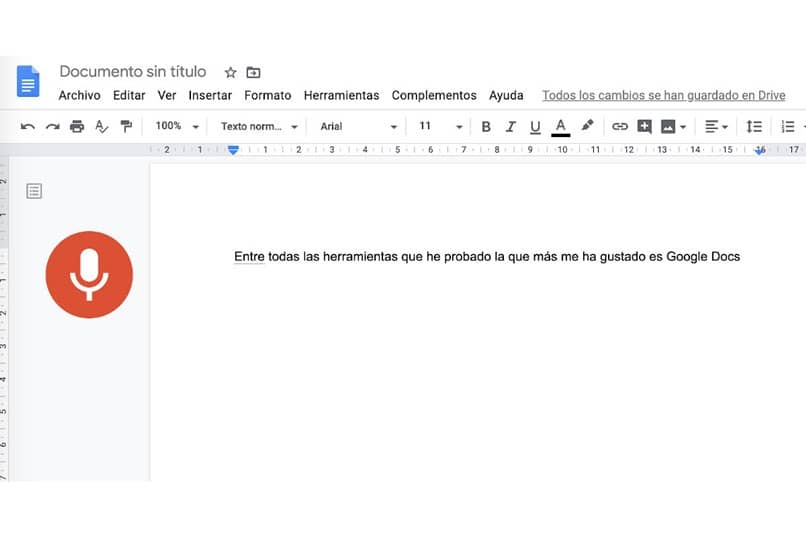Toggle voice typing with the red microphone
806x537 pixels.
coord(89,274)
